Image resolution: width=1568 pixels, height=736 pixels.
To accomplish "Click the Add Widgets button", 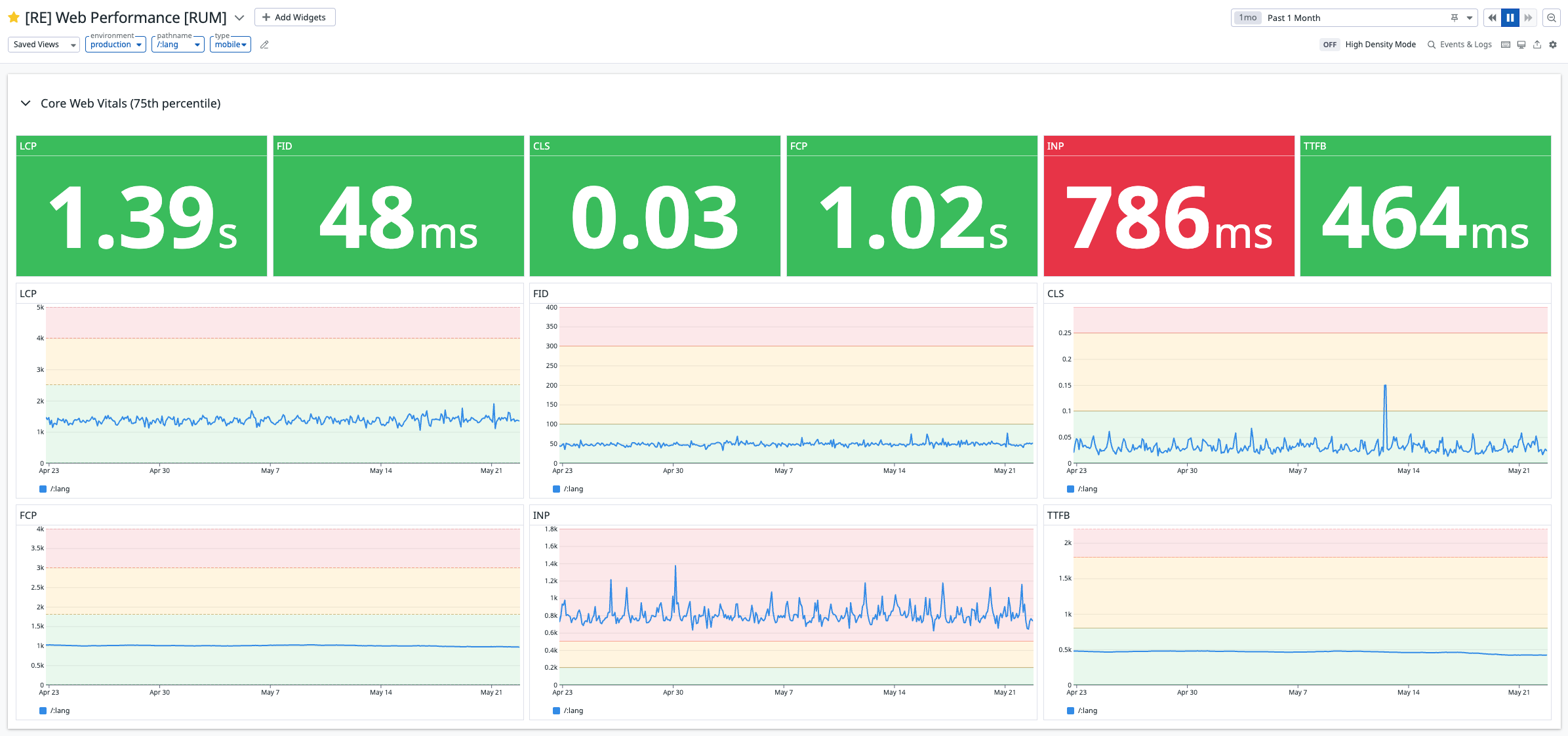I will click(294, 17).
